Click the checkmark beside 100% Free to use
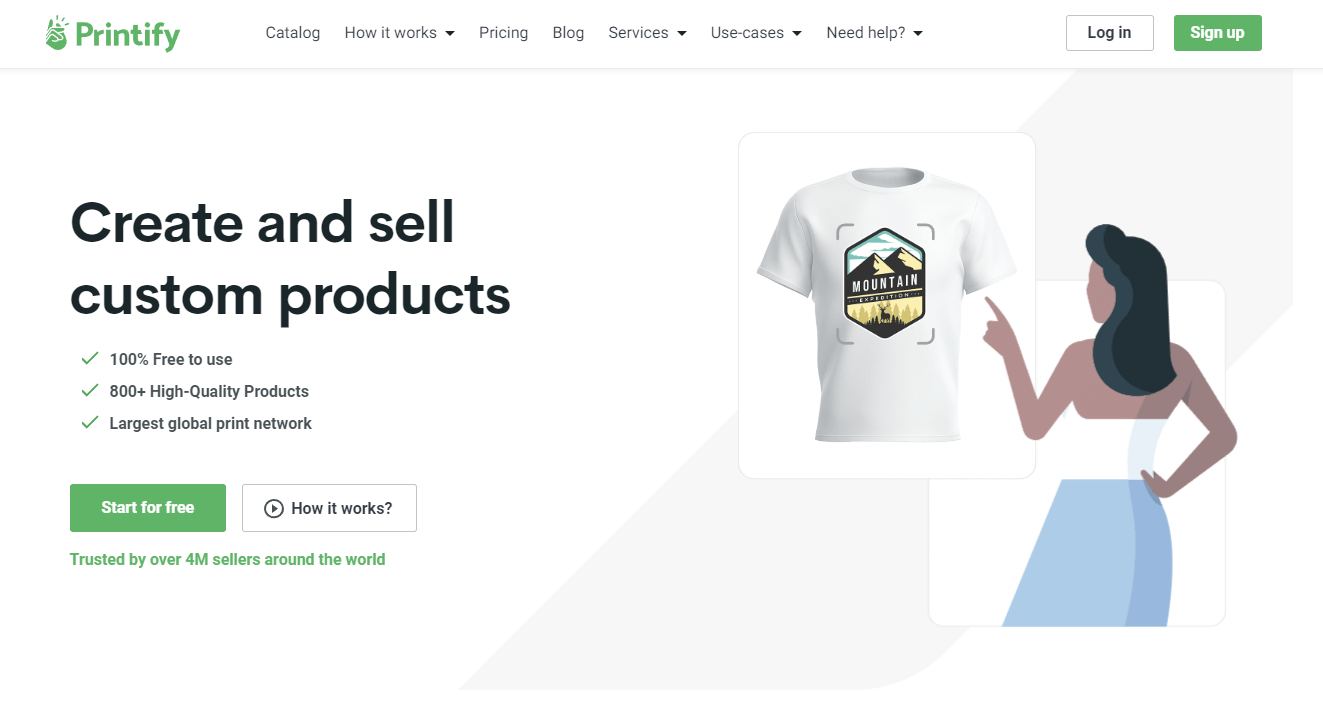 point(90,358)
